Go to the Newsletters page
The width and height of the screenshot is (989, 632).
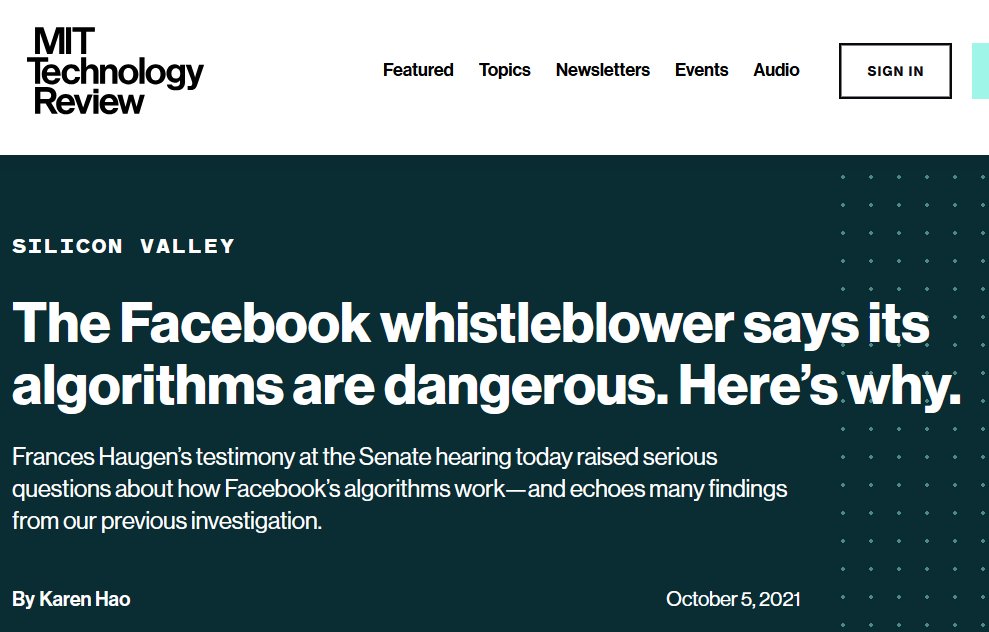coord(602,70)
